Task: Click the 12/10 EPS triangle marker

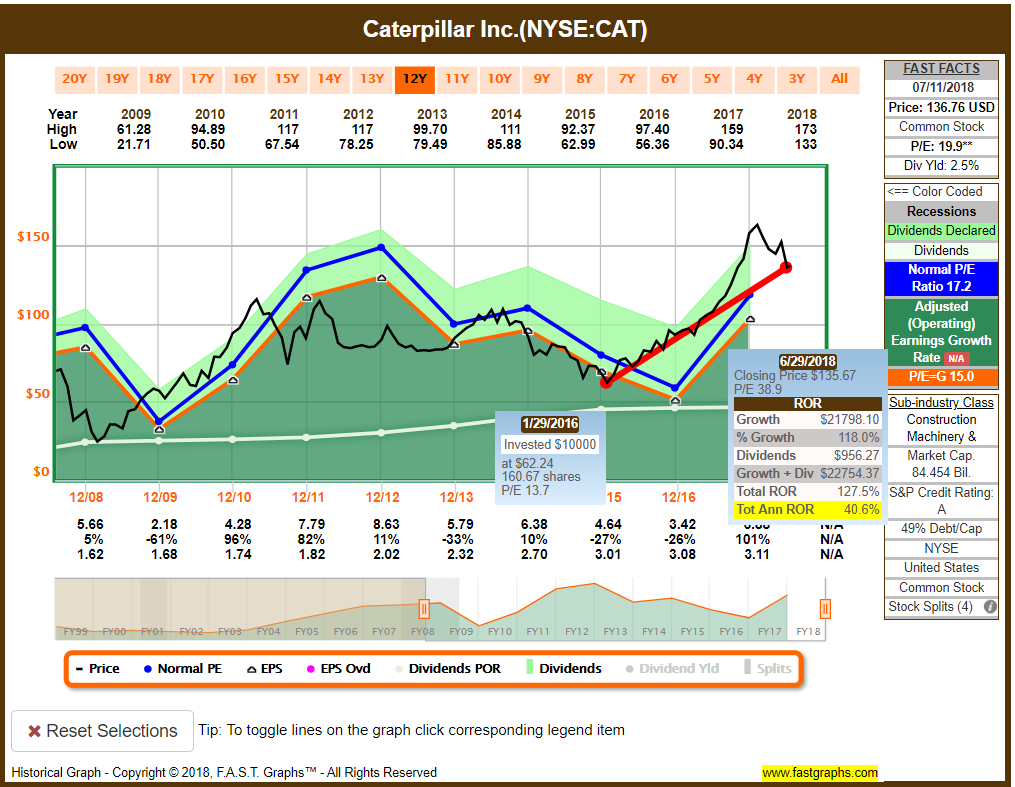Action: [x=233, y=380]
